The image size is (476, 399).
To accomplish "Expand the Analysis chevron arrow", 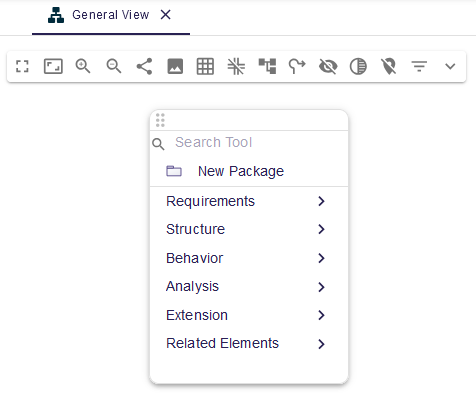I will 321,287.
